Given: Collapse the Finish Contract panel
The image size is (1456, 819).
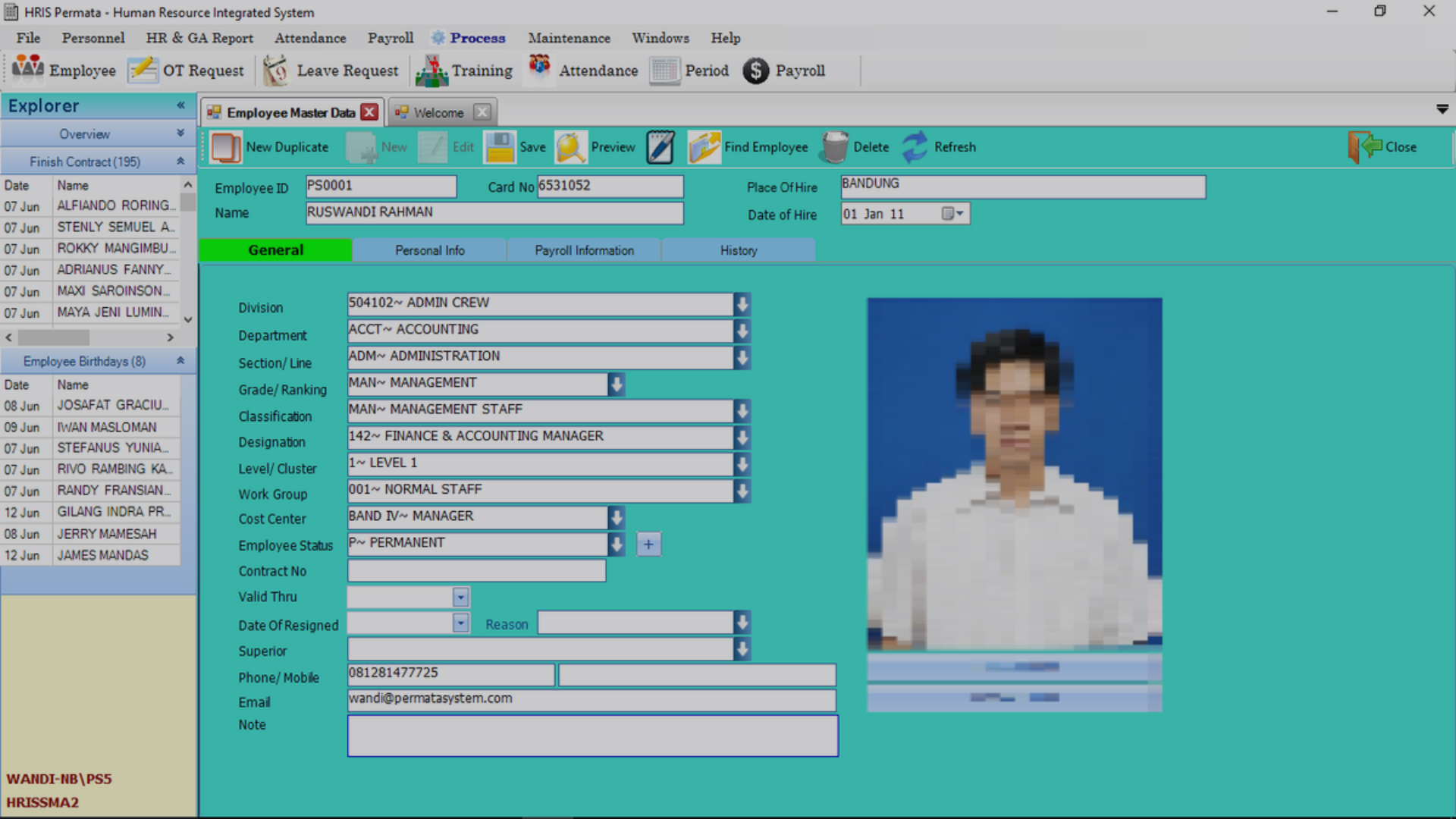Looking at the screenshot, I should (x=180, y=162).
